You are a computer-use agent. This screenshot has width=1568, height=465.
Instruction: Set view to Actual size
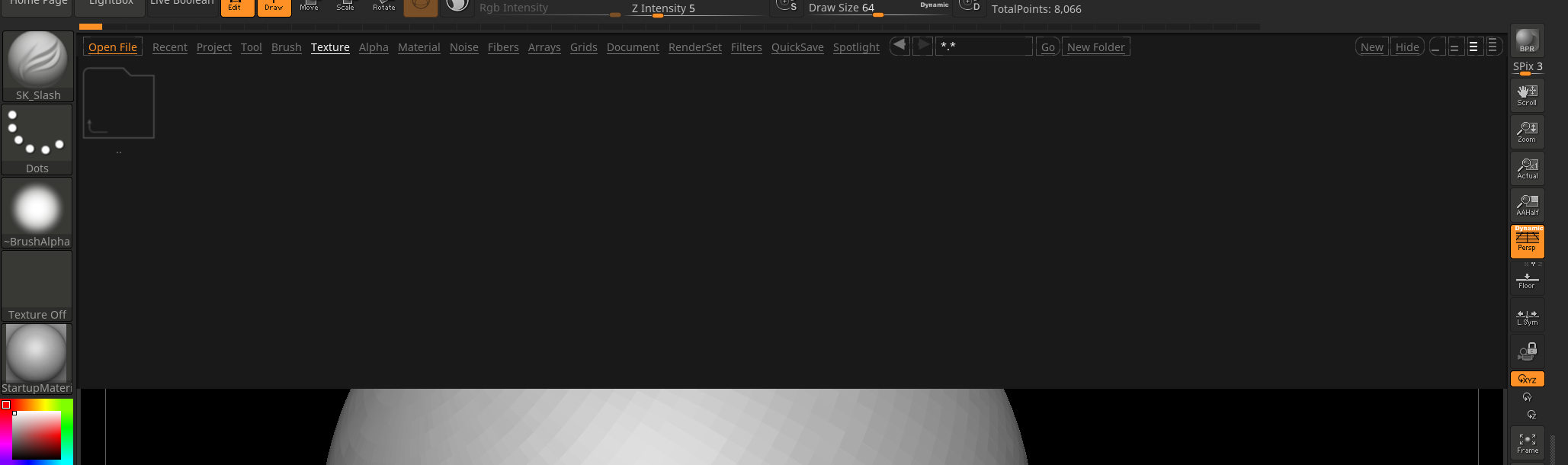(x=1527, y=168)
